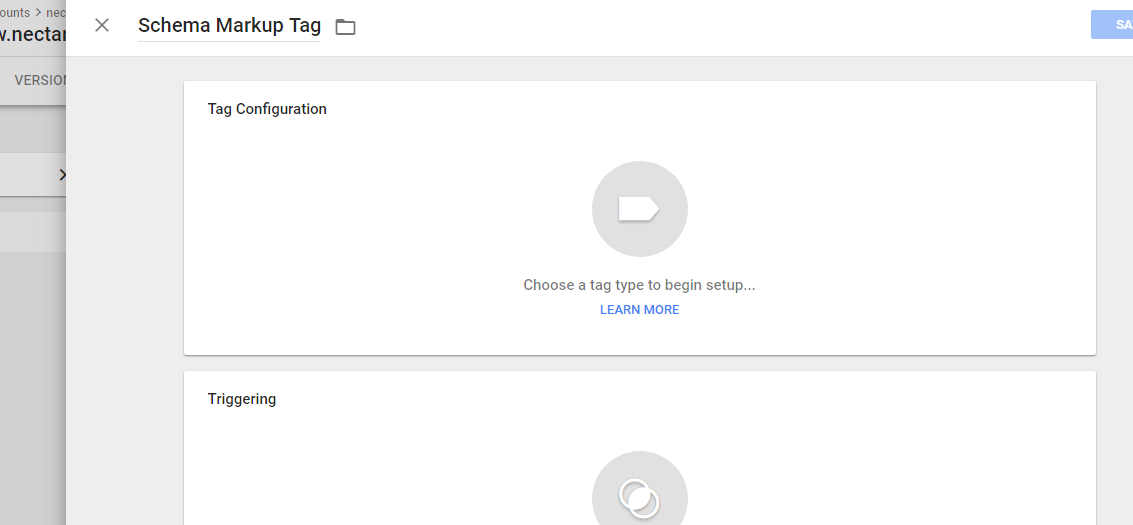Close the Schema Markup Tag editor
Image resolution: width=1133 pixels, height=525 pixels.
102,25
